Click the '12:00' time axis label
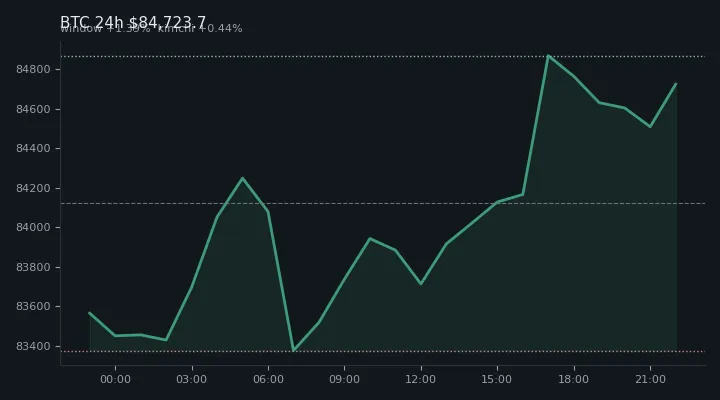 click(x=421, y=379)
